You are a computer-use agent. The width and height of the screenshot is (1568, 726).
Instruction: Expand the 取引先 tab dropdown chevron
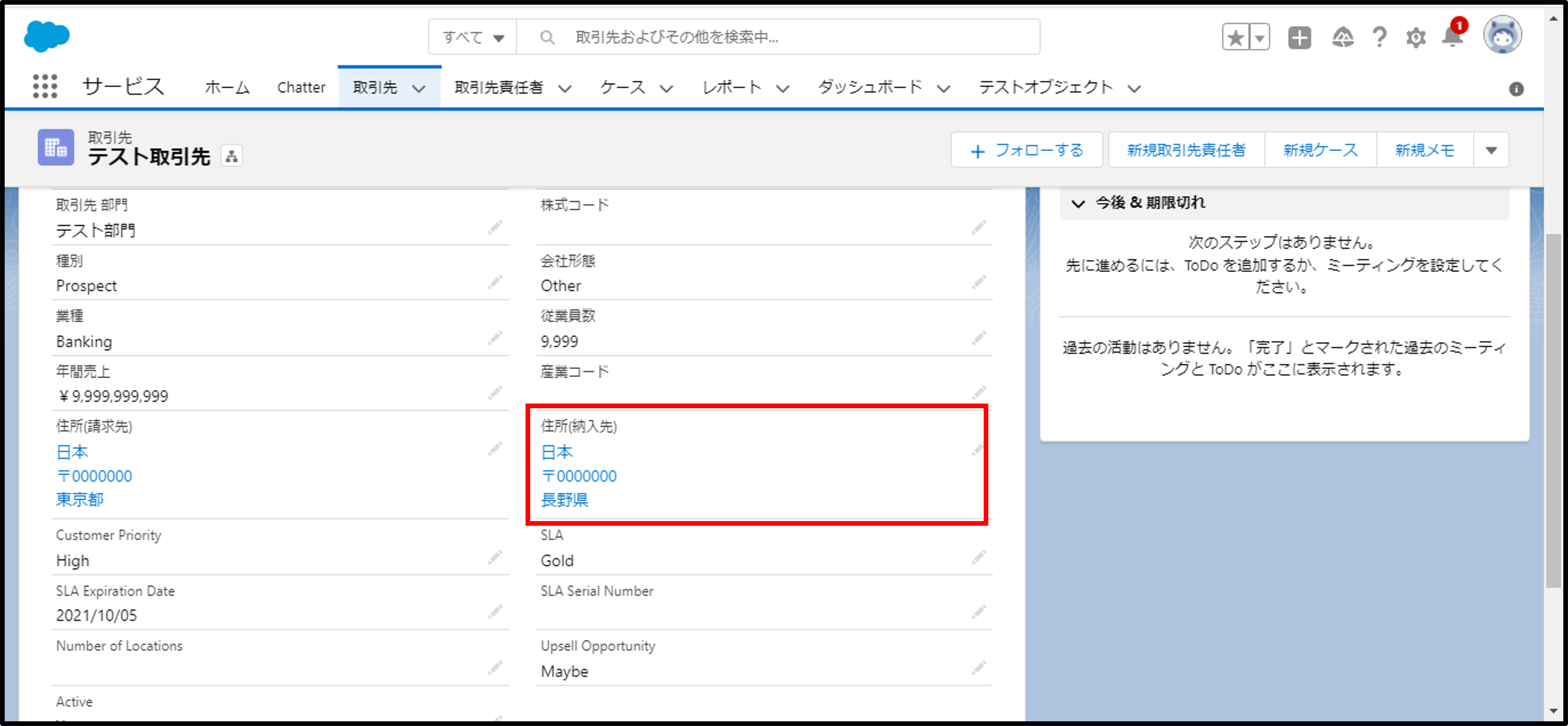click(x=419, y=88)
